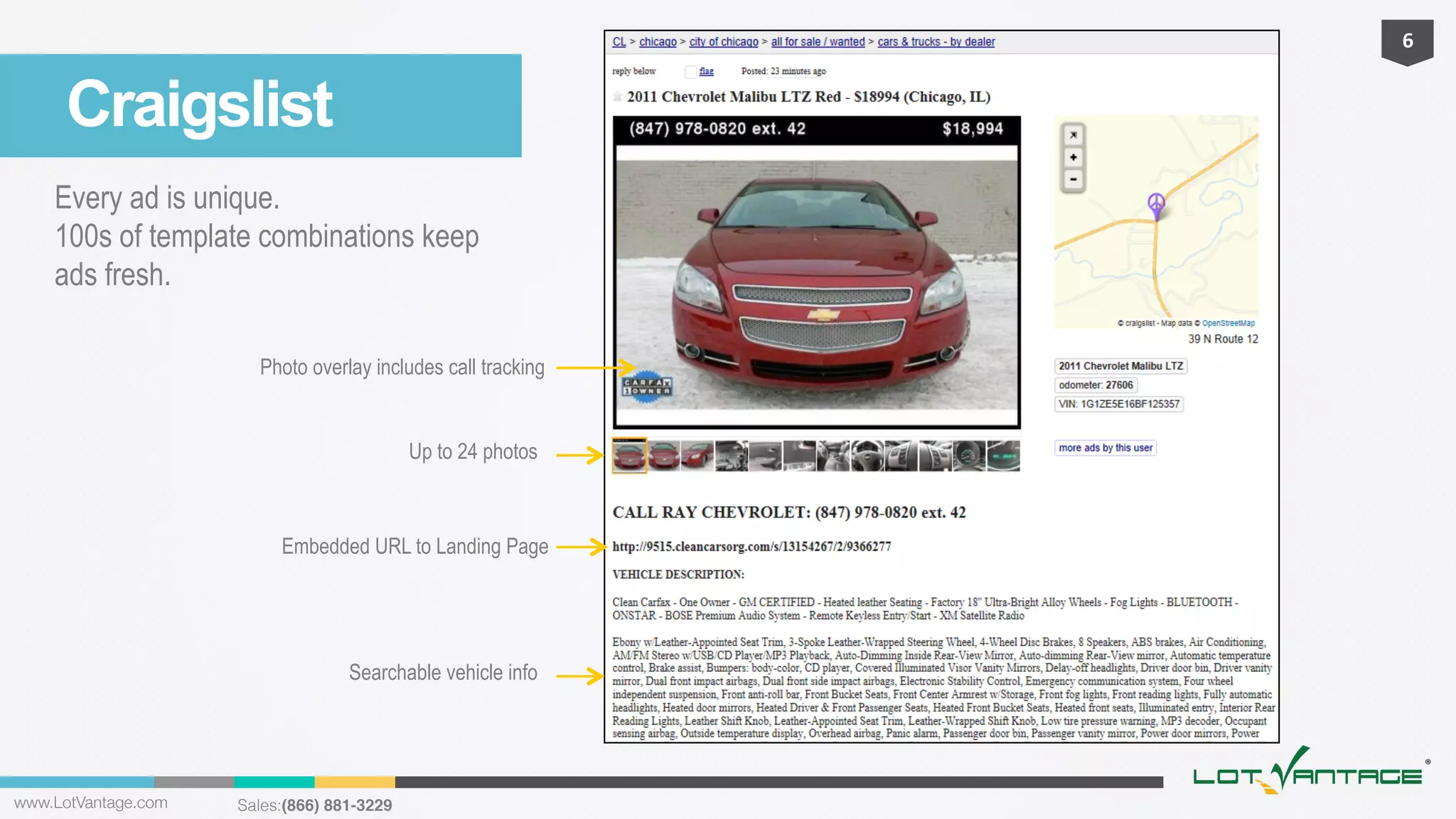Click the odometer: 27606 attribute

1096,385
